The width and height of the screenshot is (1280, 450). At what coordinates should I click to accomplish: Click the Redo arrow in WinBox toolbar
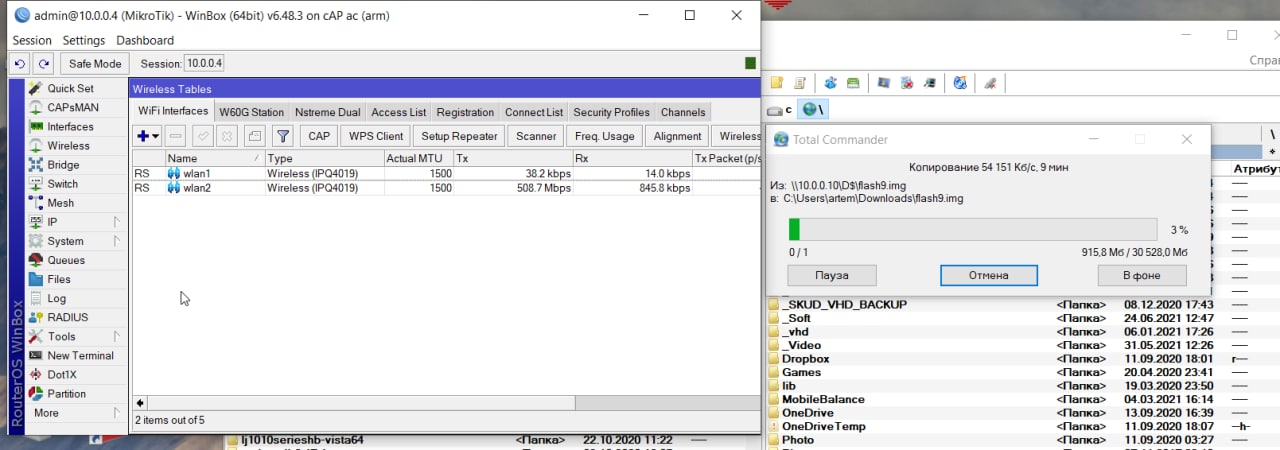(x=43, y=64)
